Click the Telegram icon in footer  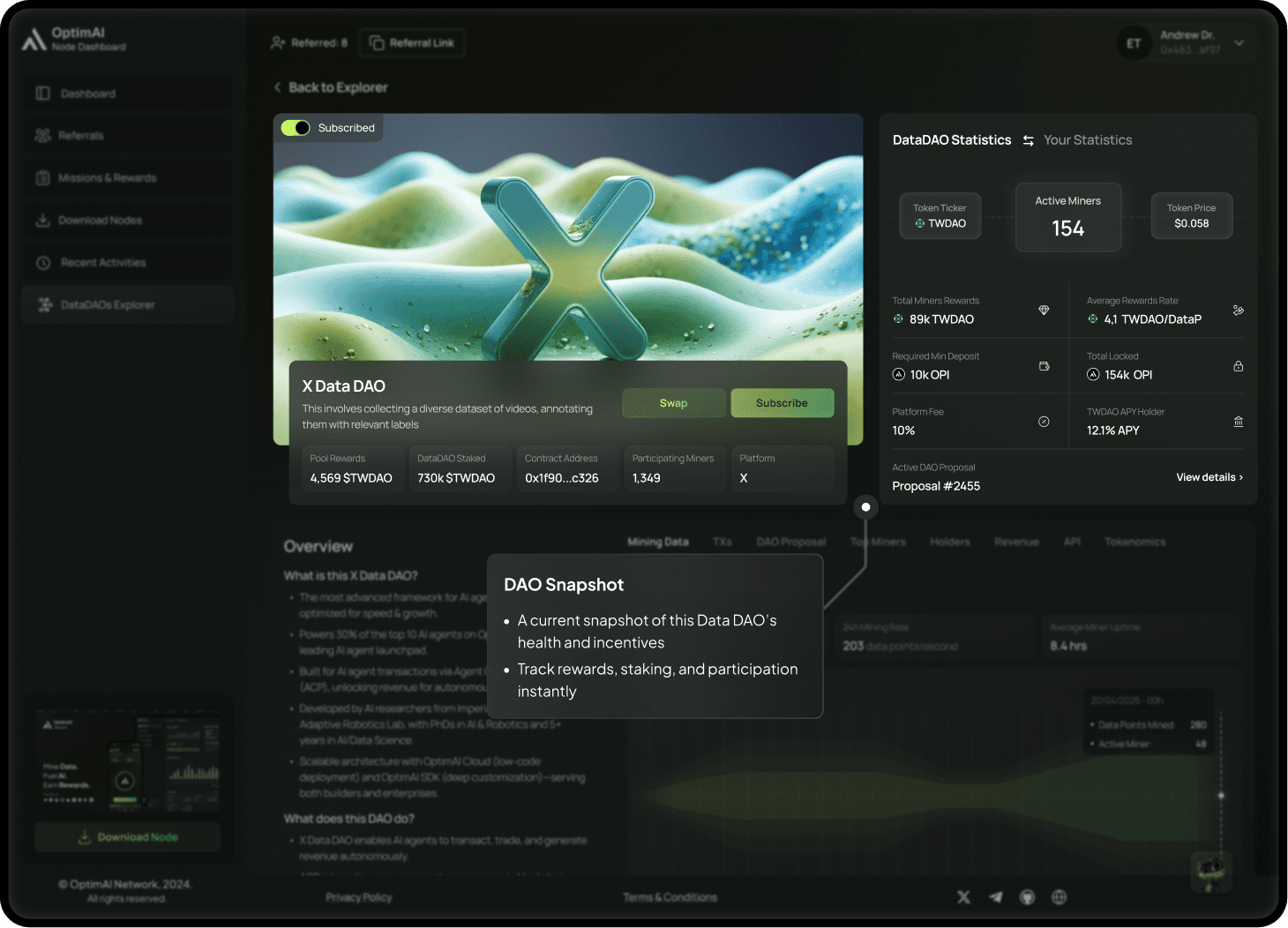(x=995, y=896)
